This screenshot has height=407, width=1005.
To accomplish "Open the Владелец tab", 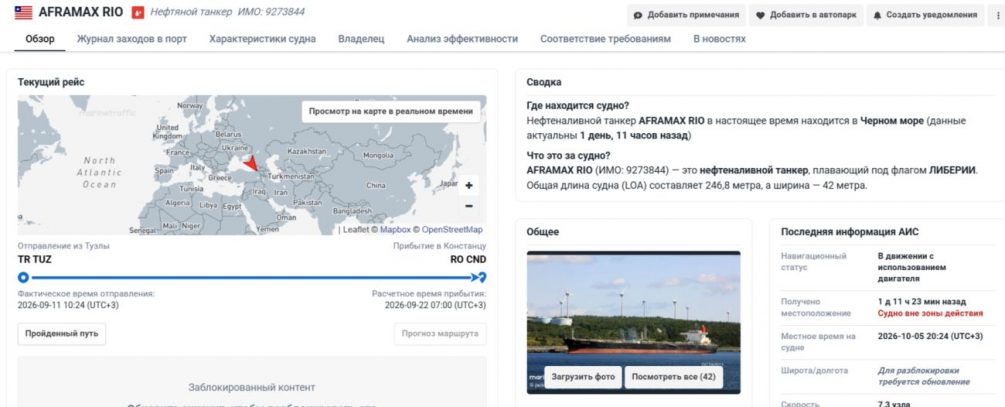I will pos(361,38).
